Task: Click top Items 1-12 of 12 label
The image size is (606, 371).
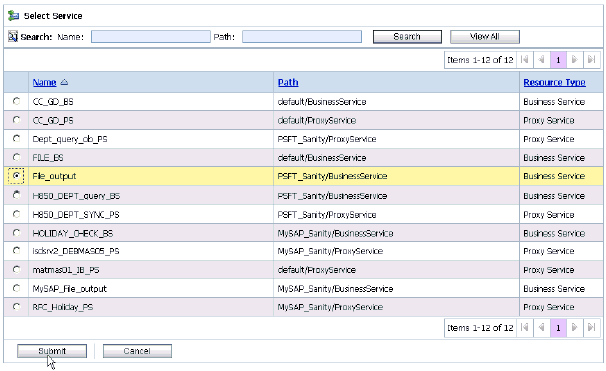Action: 480,60
